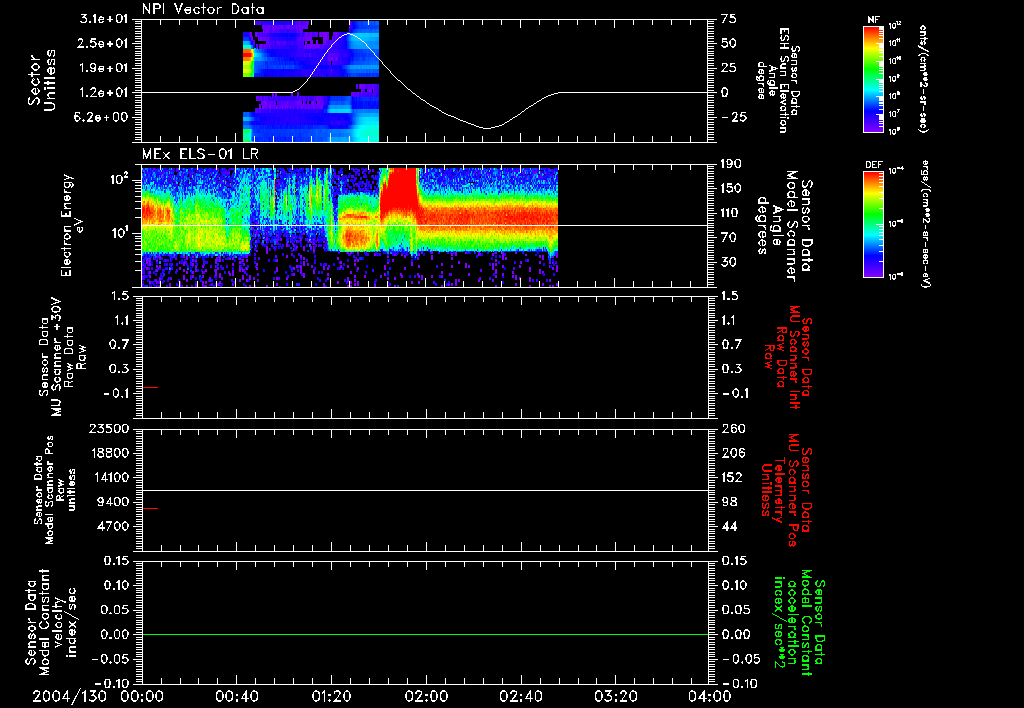Click the DEF color bar gradient
1024x708 pixels.
coord(873,225)
